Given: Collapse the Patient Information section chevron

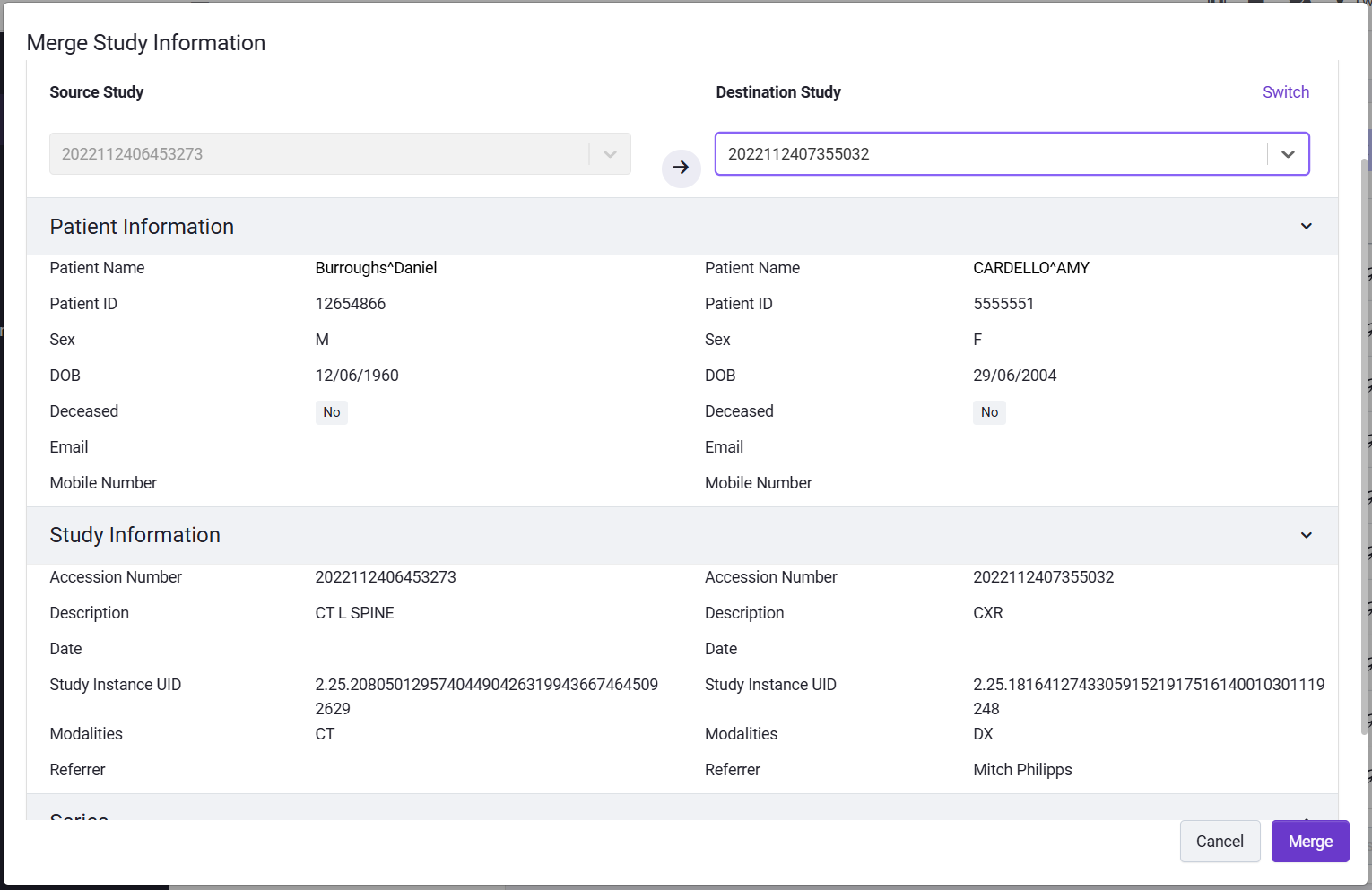Looking at the screenshot, I should (1306, 227).
